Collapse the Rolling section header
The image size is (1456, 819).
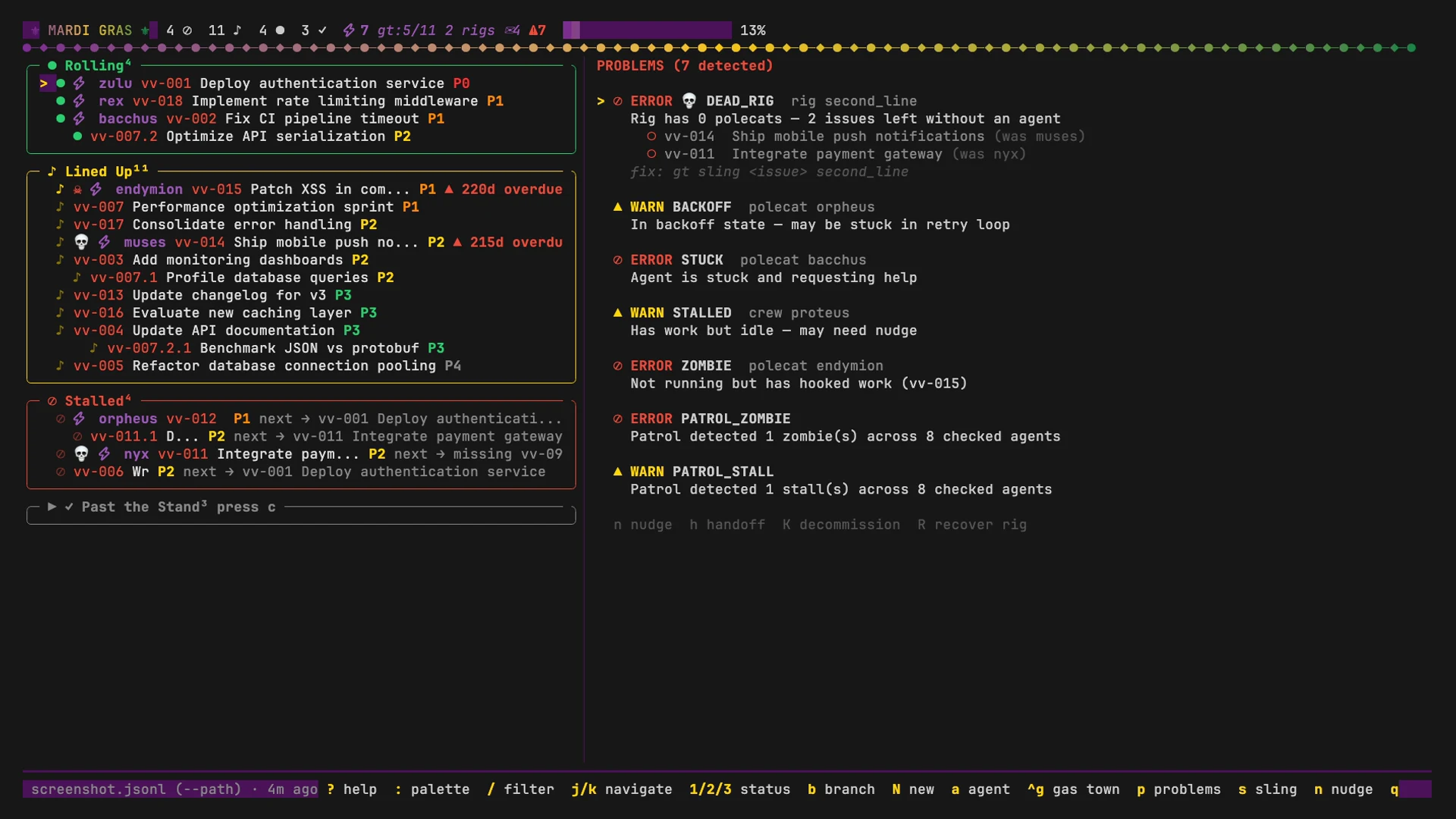tap(89, 66)
